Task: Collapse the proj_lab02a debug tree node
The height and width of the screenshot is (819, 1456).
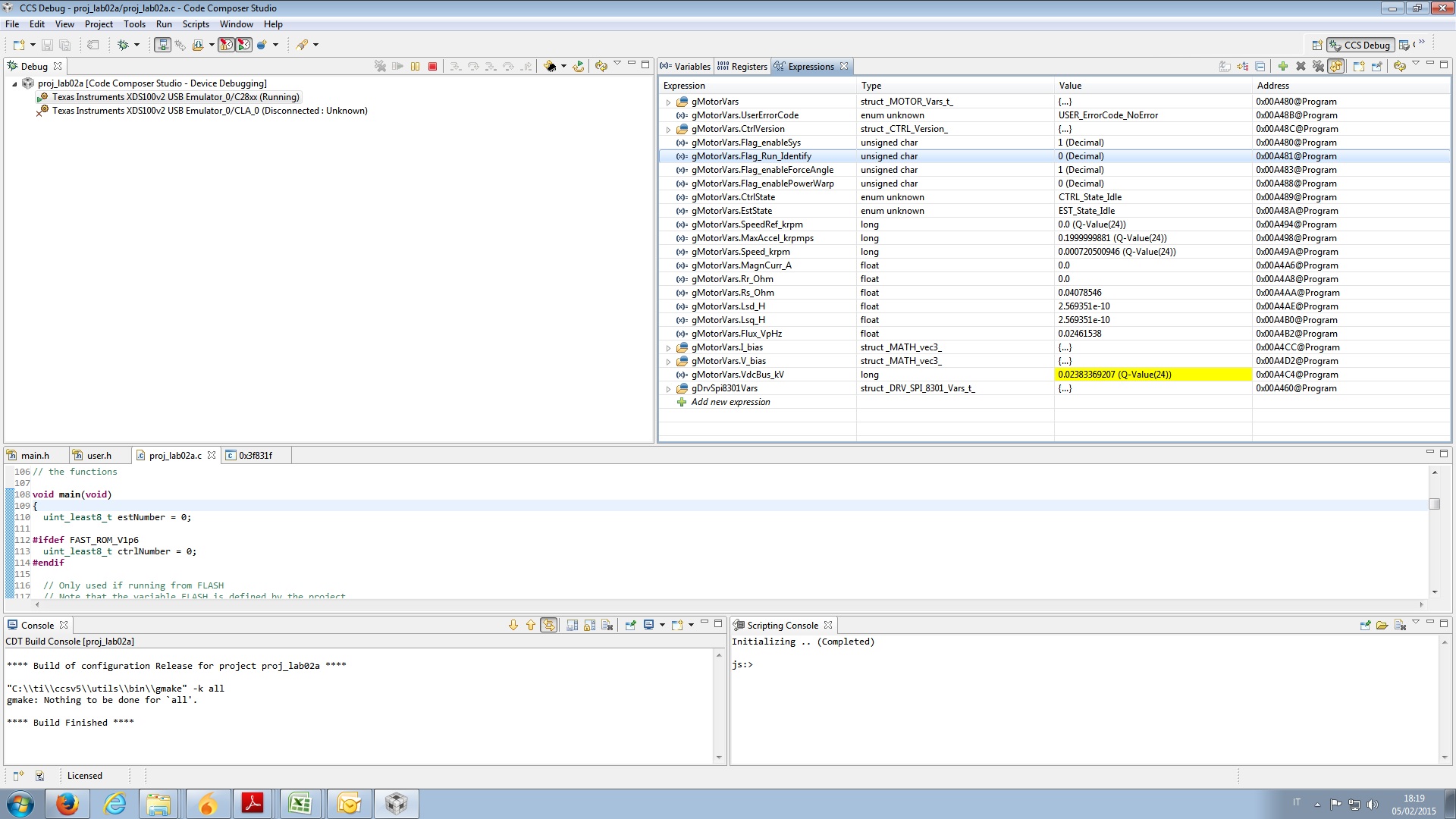Action: pos(14,84)
